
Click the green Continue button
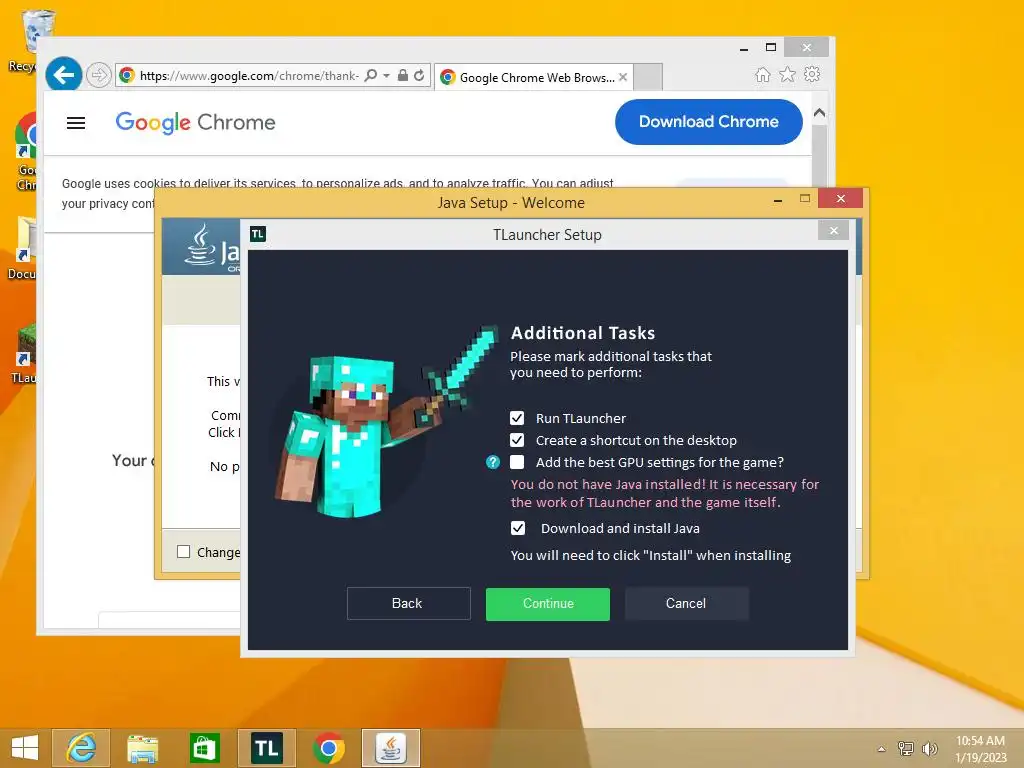547,603
